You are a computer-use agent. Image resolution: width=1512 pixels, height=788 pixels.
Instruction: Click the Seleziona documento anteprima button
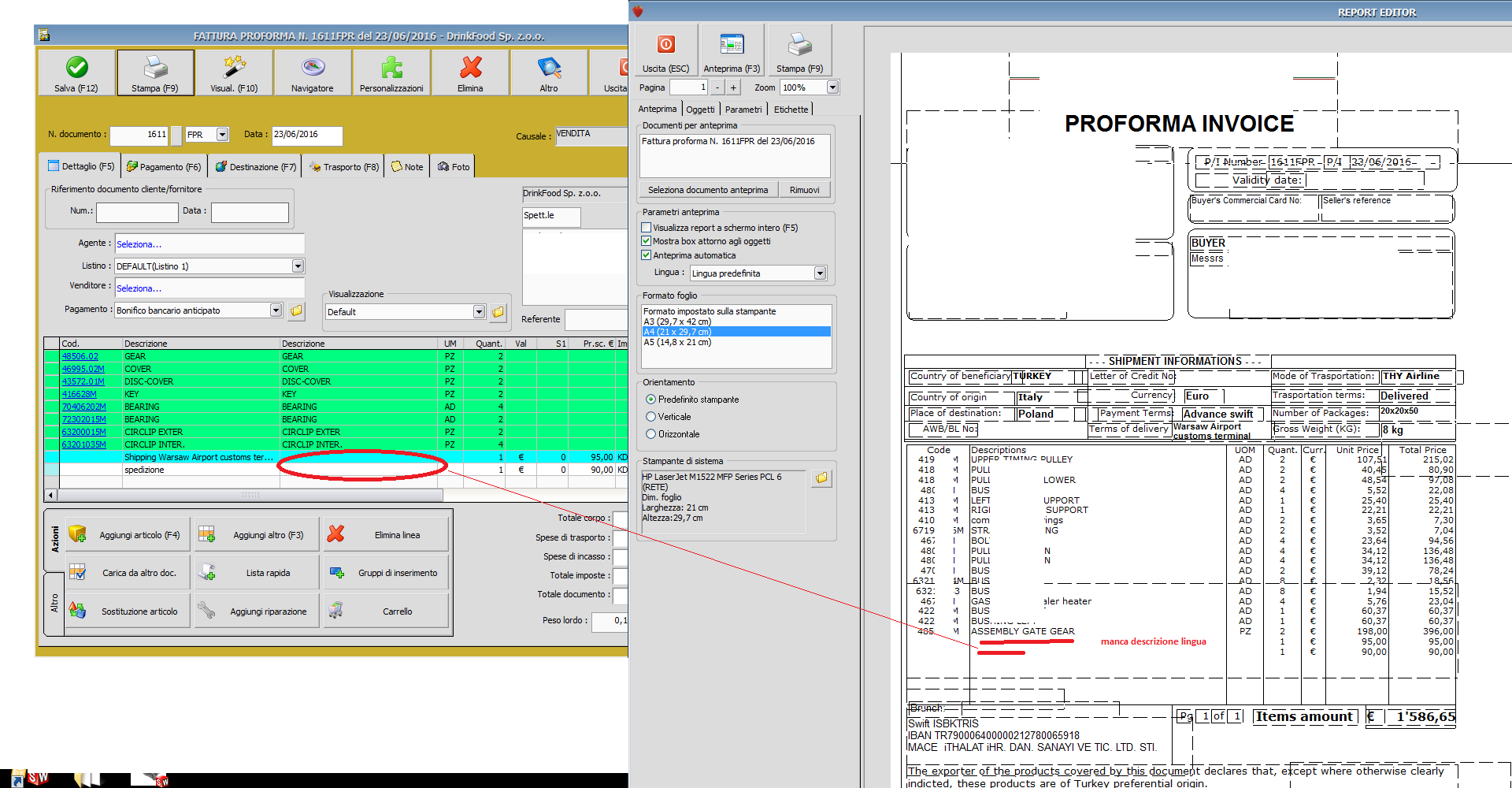tap(707, 190)
